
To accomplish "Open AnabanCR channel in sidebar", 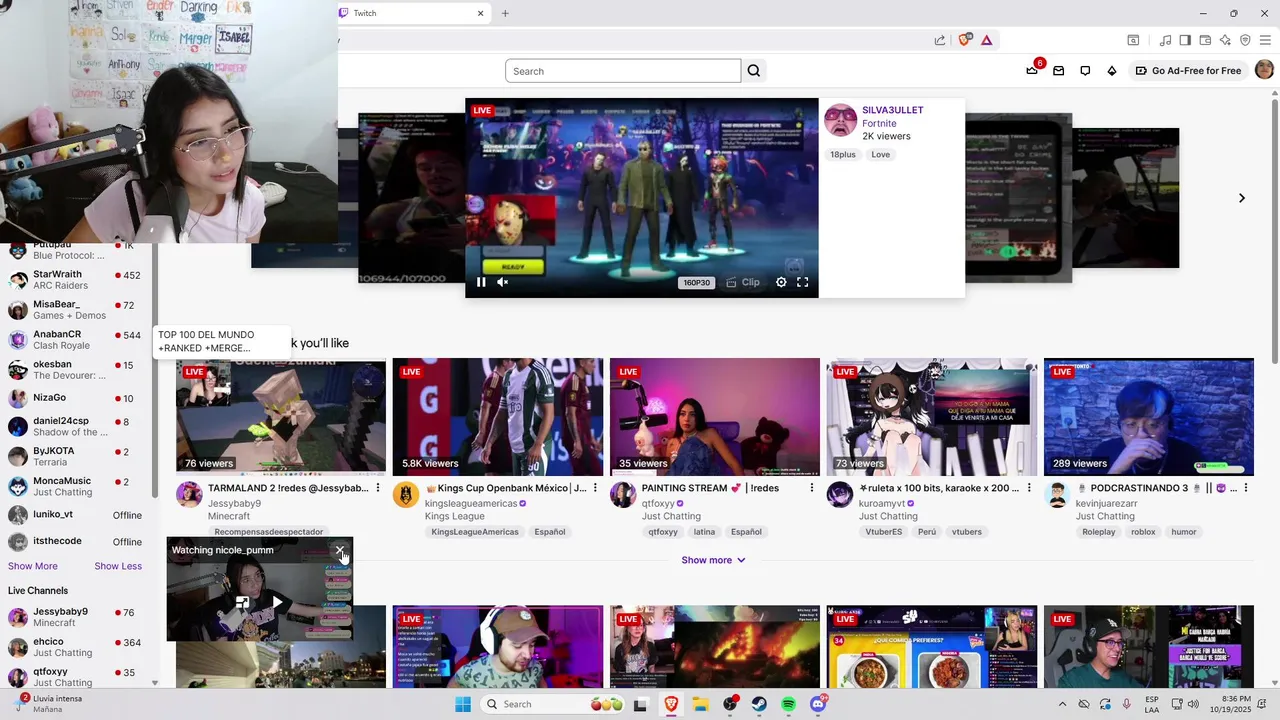I will [76, 340].
